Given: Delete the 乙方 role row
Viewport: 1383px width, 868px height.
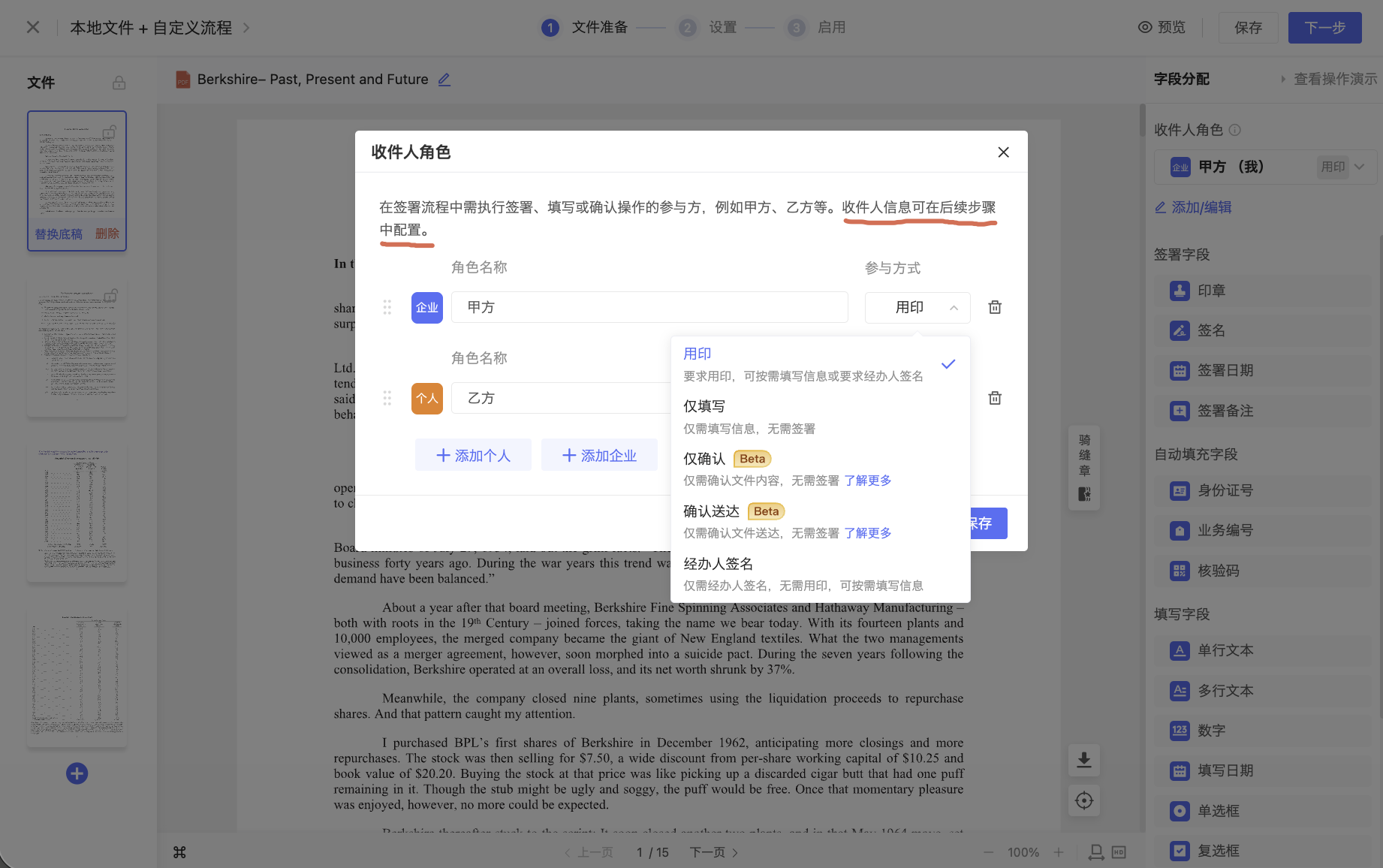Looking at the screenshot, I should [x=995, y=398].
